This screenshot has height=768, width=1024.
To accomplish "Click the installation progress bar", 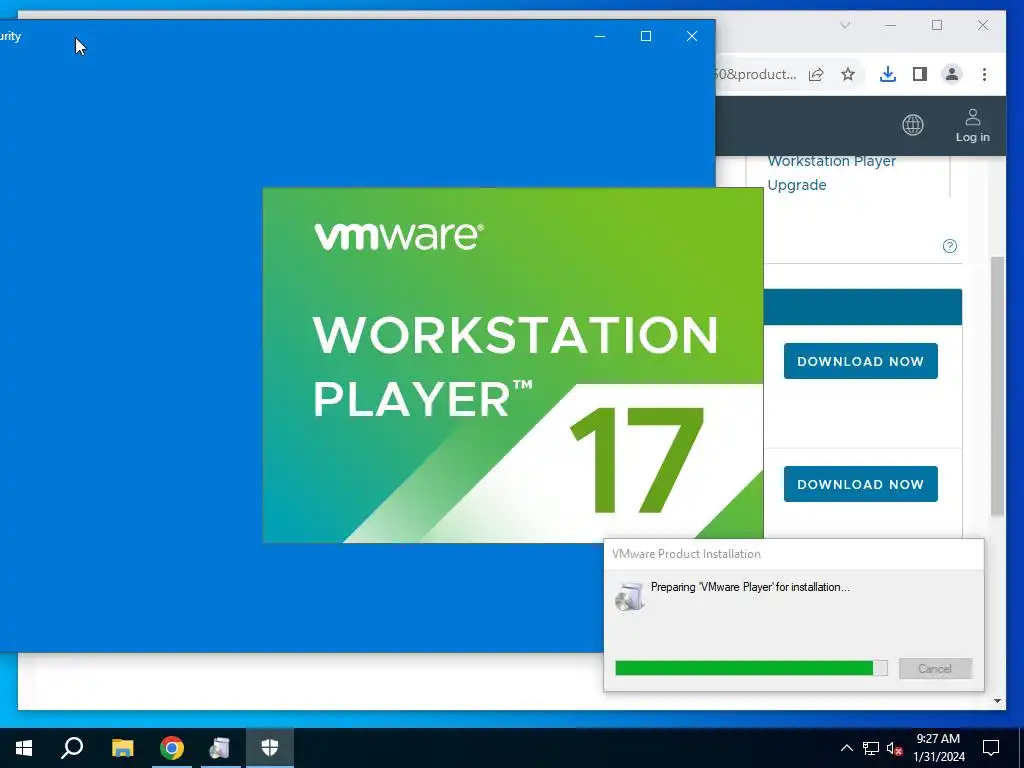I will tap(751, 667).
